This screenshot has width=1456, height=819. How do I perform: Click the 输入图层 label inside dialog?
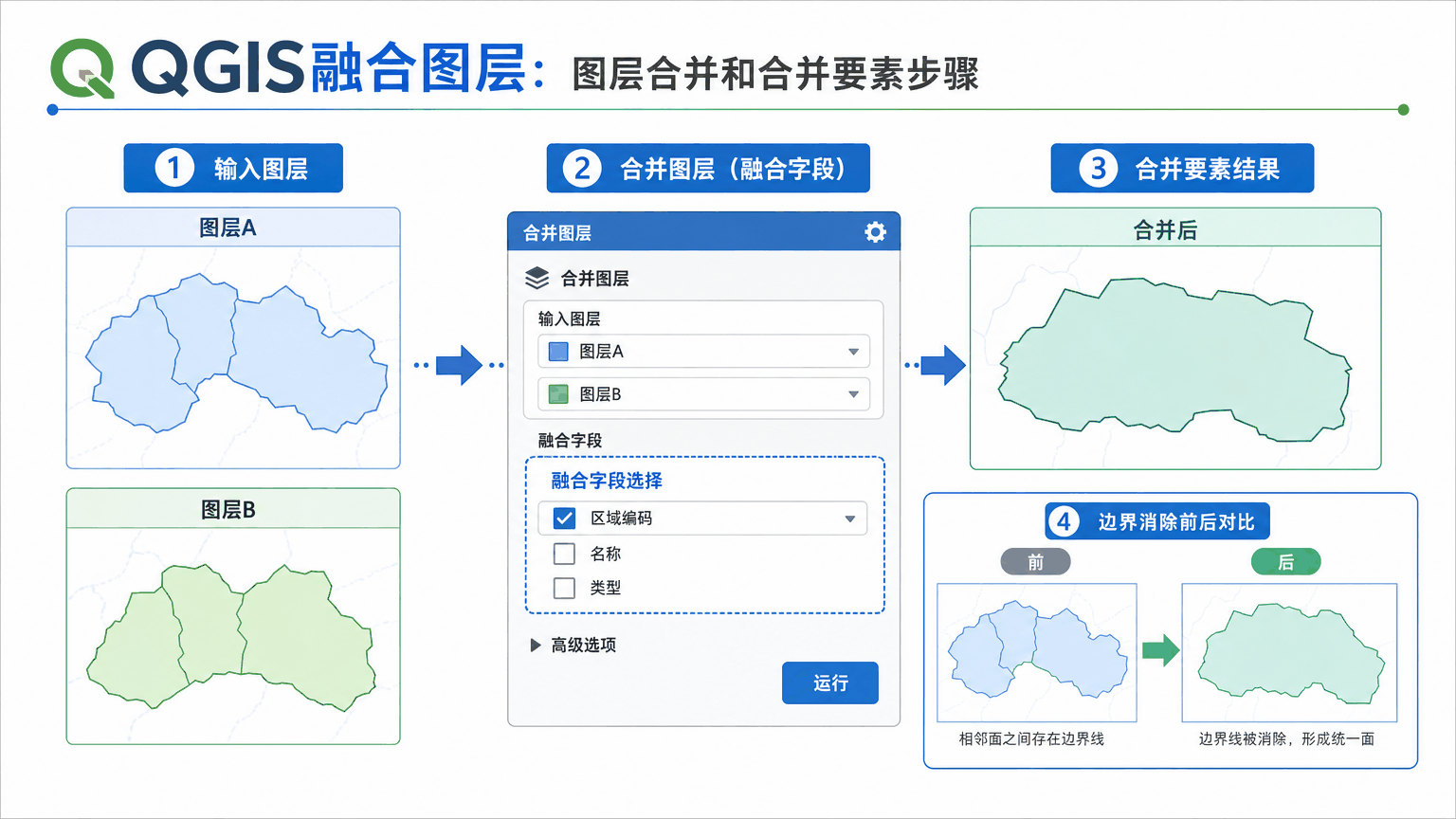click(569, 318)
